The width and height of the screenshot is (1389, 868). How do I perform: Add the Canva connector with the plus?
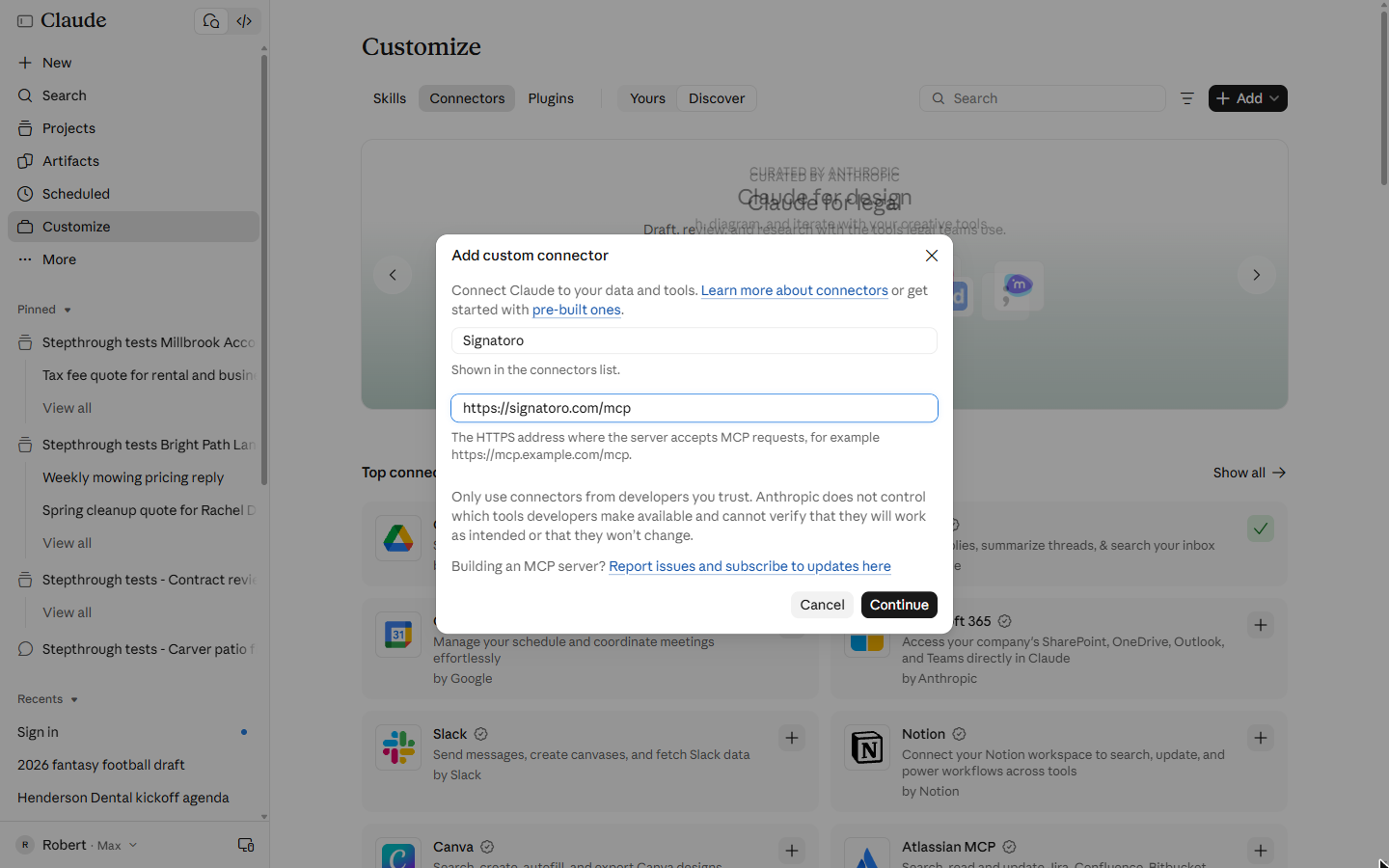coord(792,851)
